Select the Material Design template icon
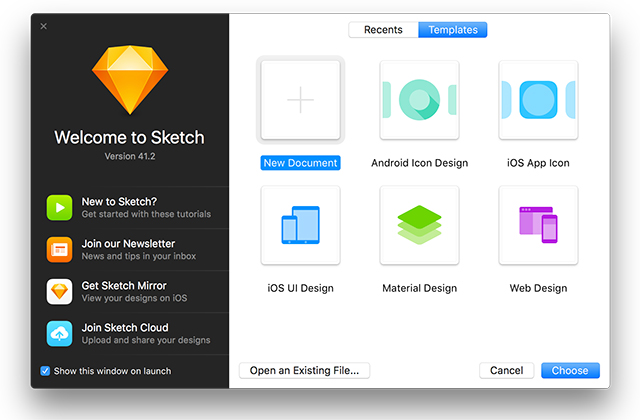Image resolution: width=640 pixels, height=420 pixels. [419, 225]
